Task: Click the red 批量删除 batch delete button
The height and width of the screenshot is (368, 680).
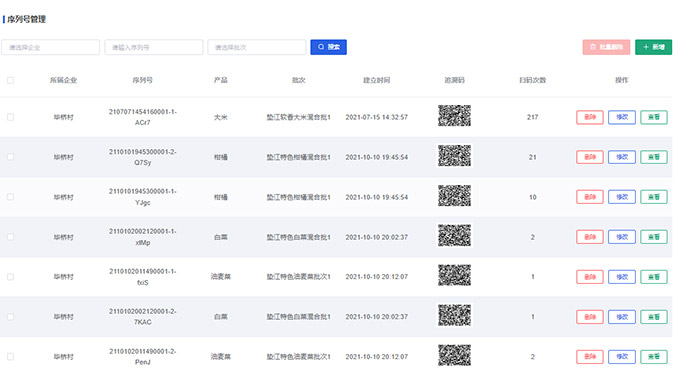Action: [x=606, y=47]
